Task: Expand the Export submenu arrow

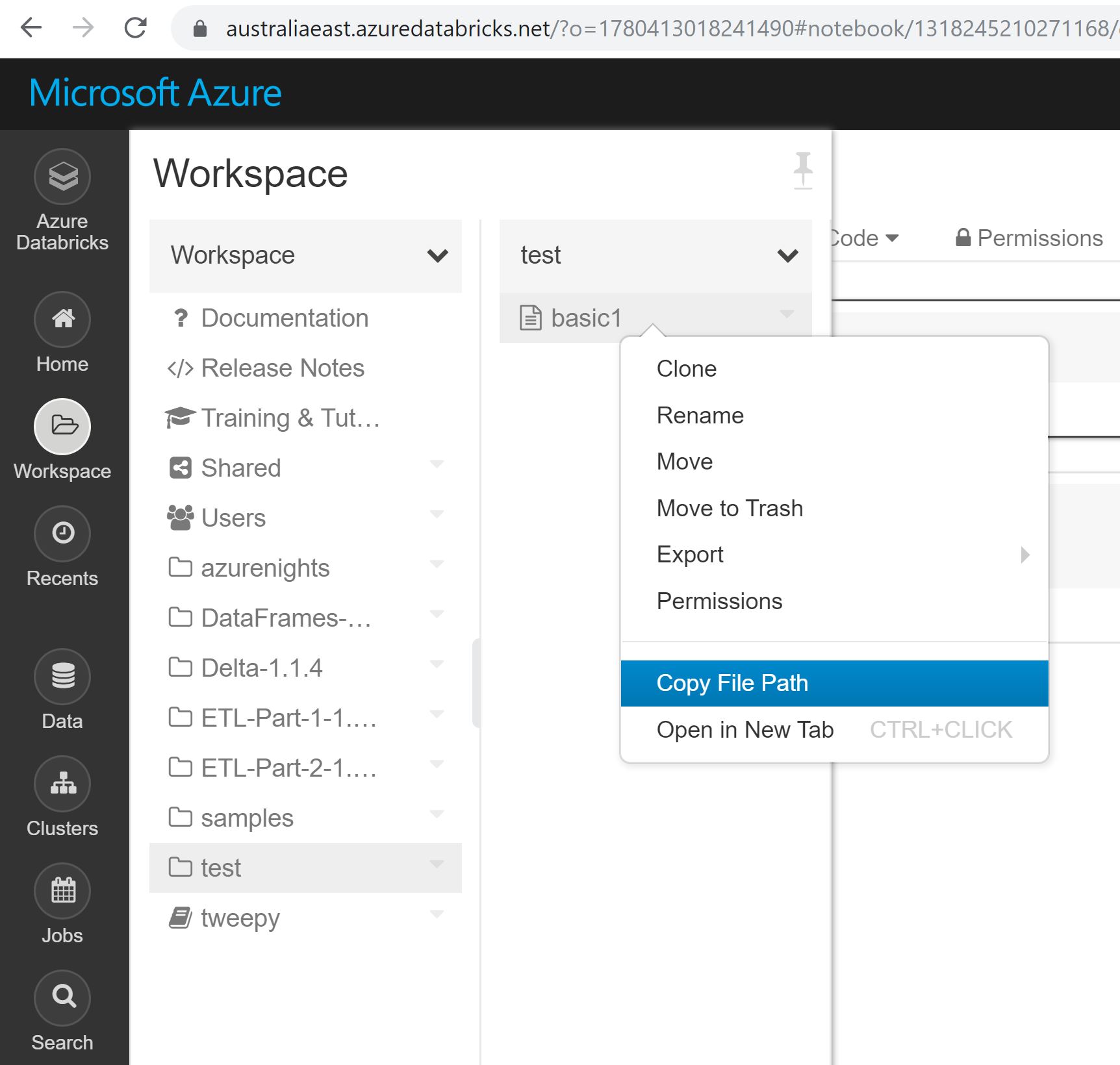Action: tap(1025, 555)
